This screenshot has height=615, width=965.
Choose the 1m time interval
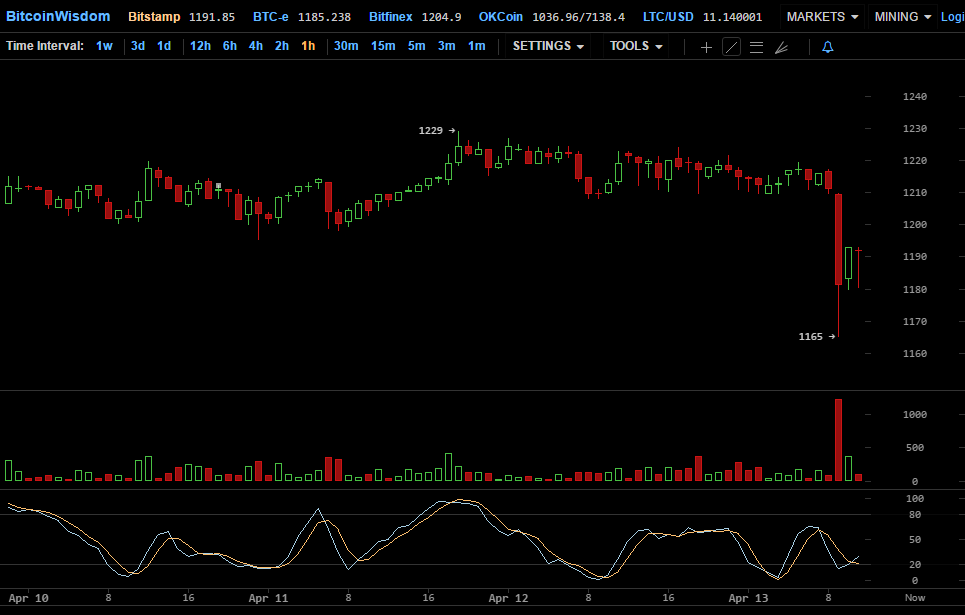[x=476, y=46]
